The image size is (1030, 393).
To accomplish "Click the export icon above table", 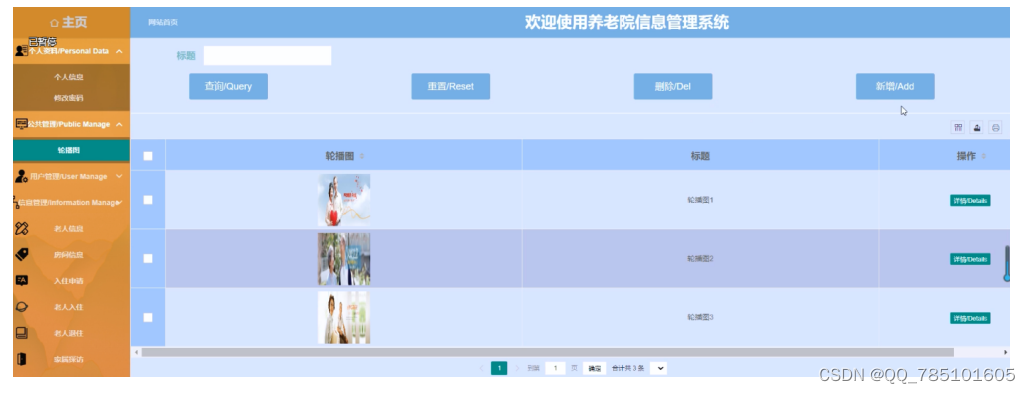I will [977, 127].
